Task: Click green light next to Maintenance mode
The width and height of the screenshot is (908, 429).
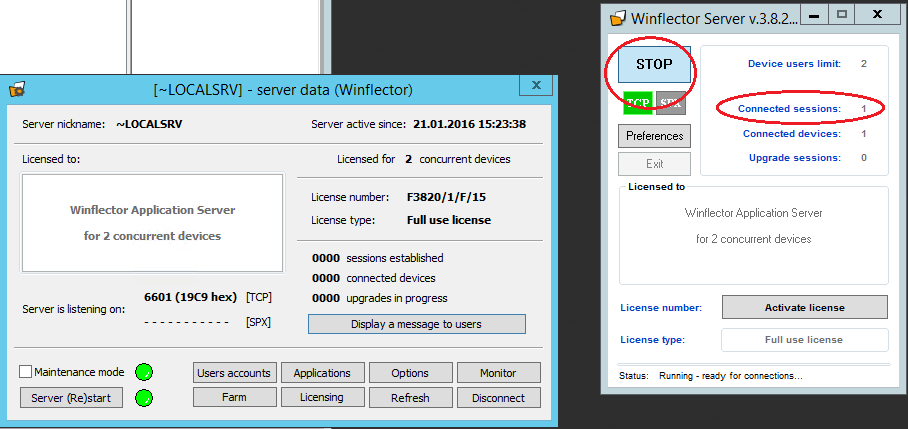Action: point(145,372)
